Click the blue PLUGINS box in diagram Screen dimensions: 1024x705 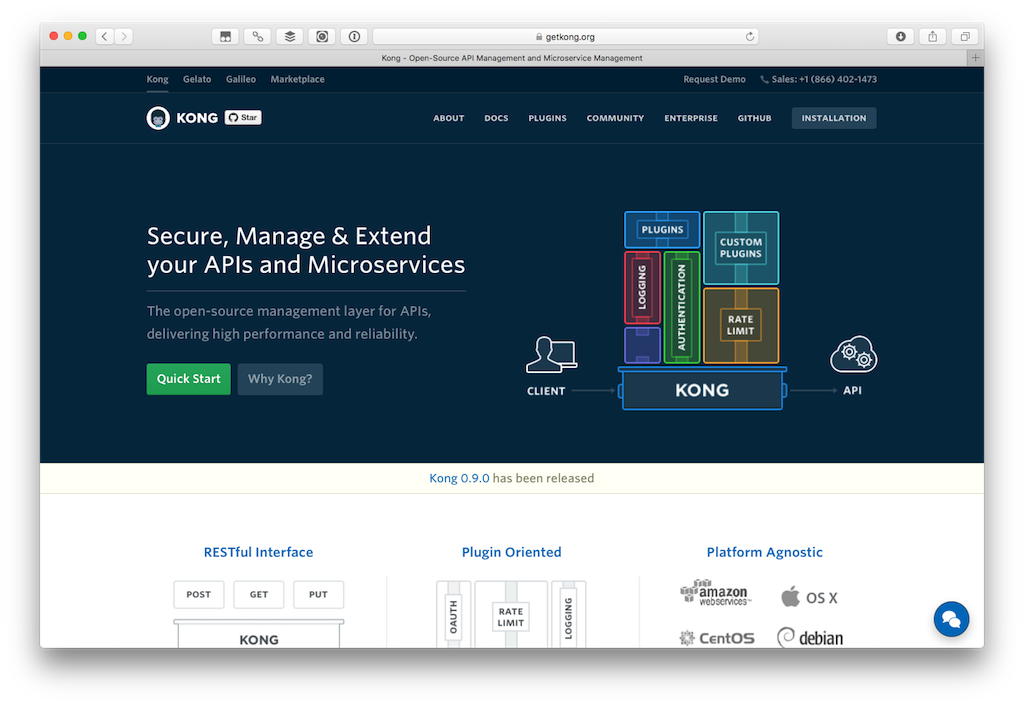click(x=662, y=230)
